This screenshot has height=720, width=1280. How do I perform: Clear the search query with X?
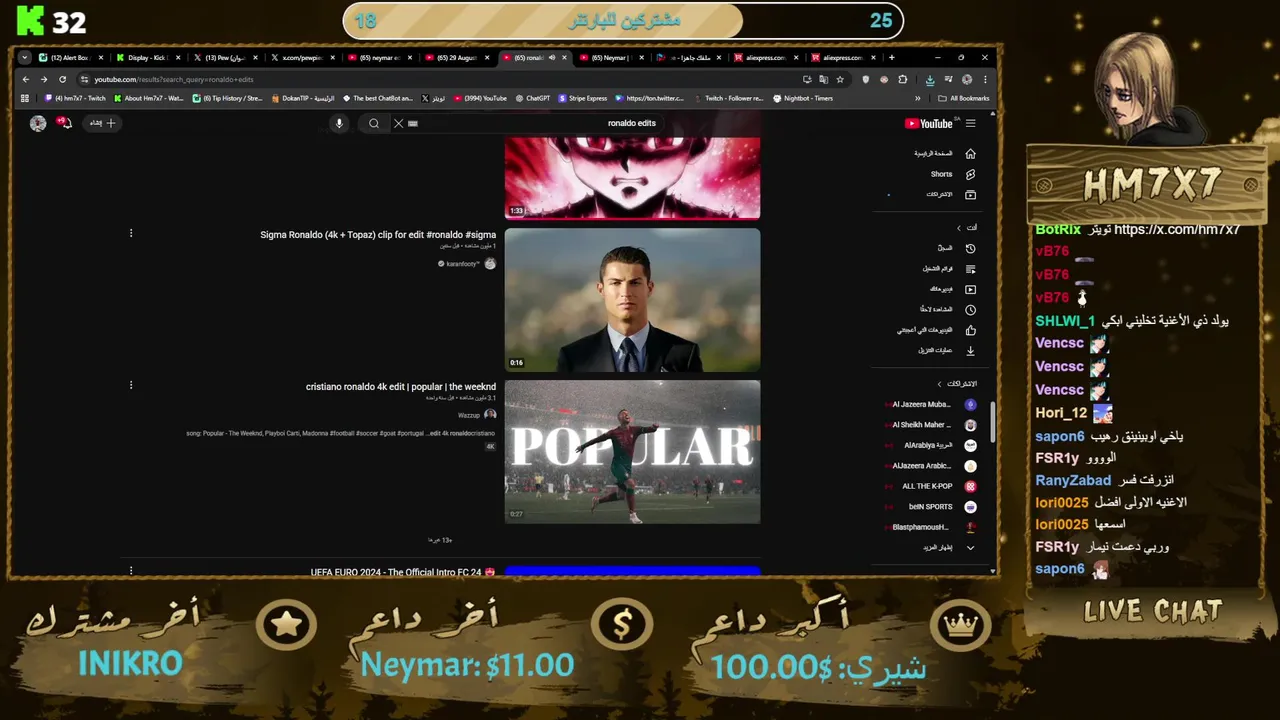point(398,123)
